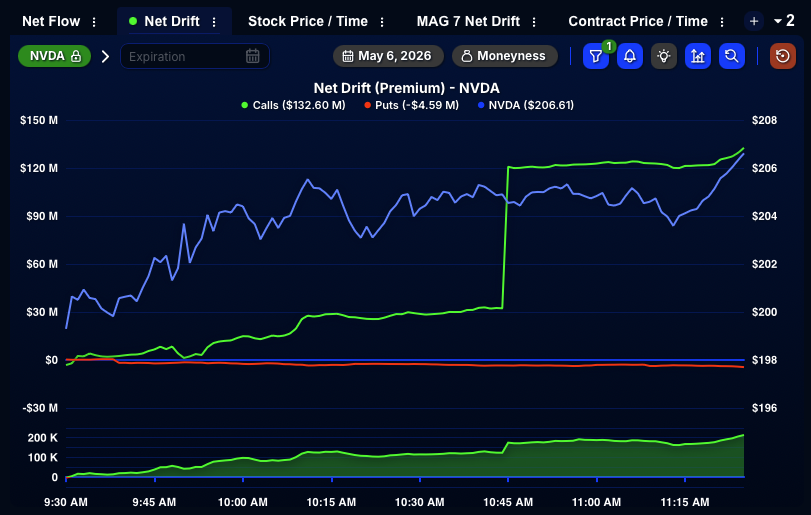This screenshot has height=515, width=811.
Task: Click the red reset refresh icon
Action: click(x=783, y=56)
